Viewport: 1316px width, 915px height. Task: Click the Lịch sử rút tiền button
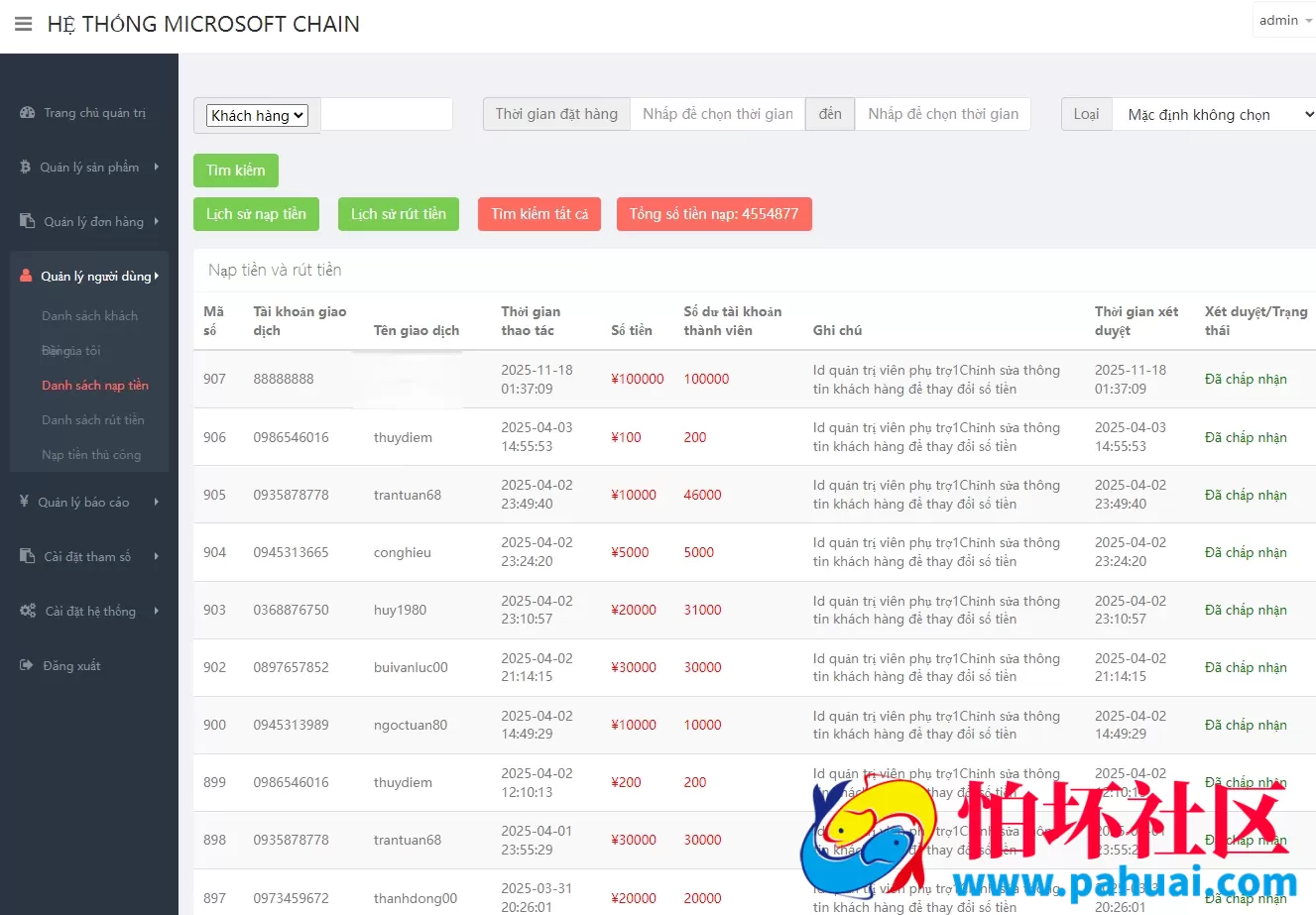pos(399,214)
